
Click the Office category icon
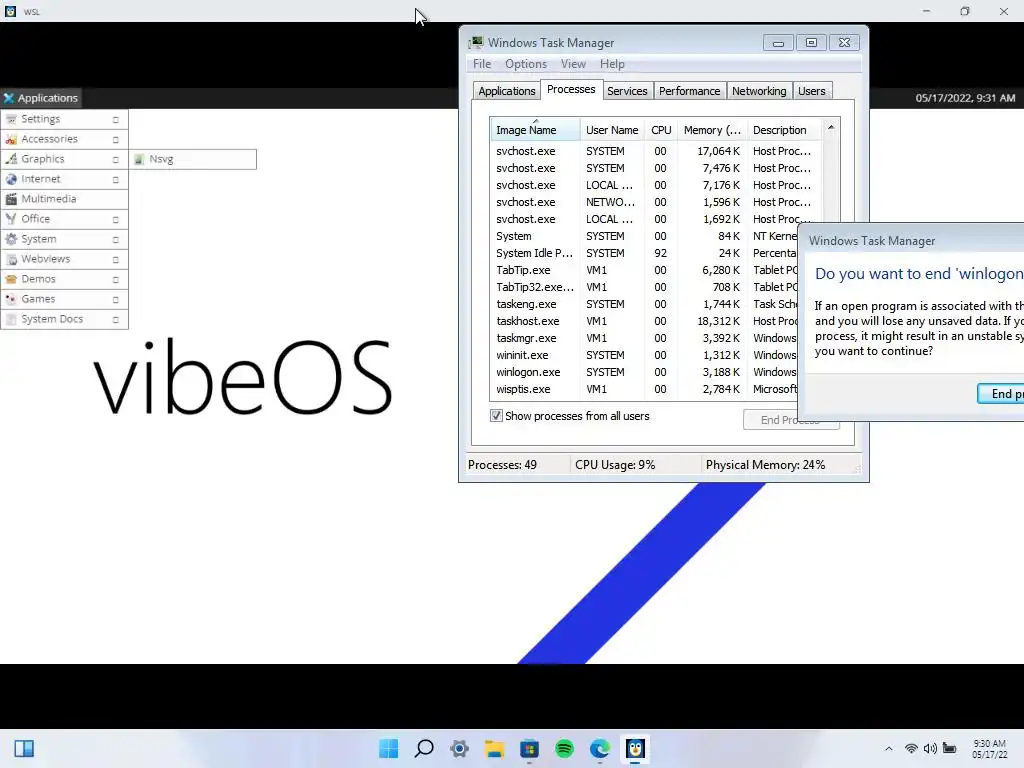point(11,219)
